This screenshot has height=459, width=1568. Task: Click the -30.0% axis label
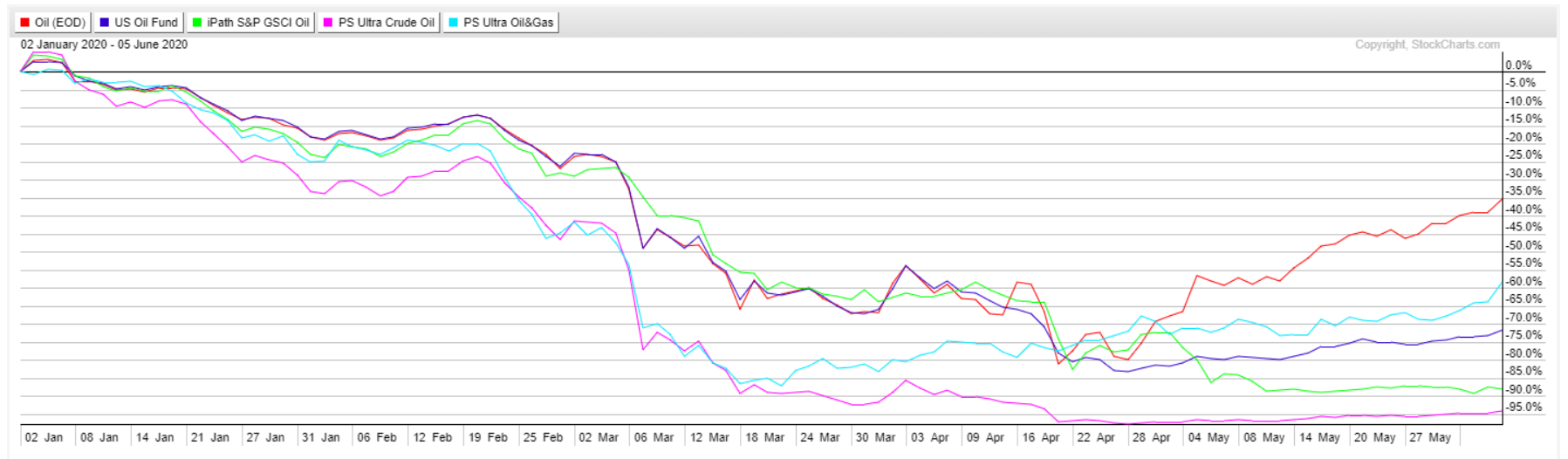tap(1523, 174)
